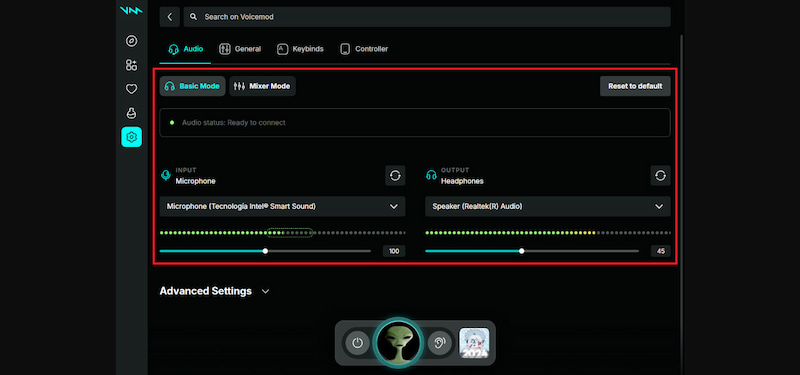Click the search magnifier icon
This screenshot has width=800, height=375.
pyautogui.click(x=193, y=17)
